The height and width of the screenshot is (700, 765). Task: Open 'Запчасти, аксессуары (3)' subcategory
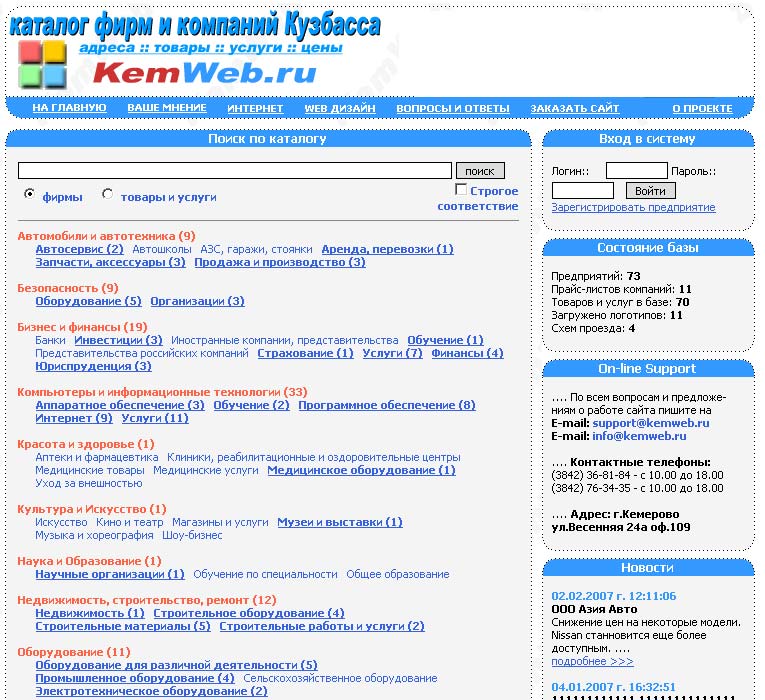coord(110,262)
